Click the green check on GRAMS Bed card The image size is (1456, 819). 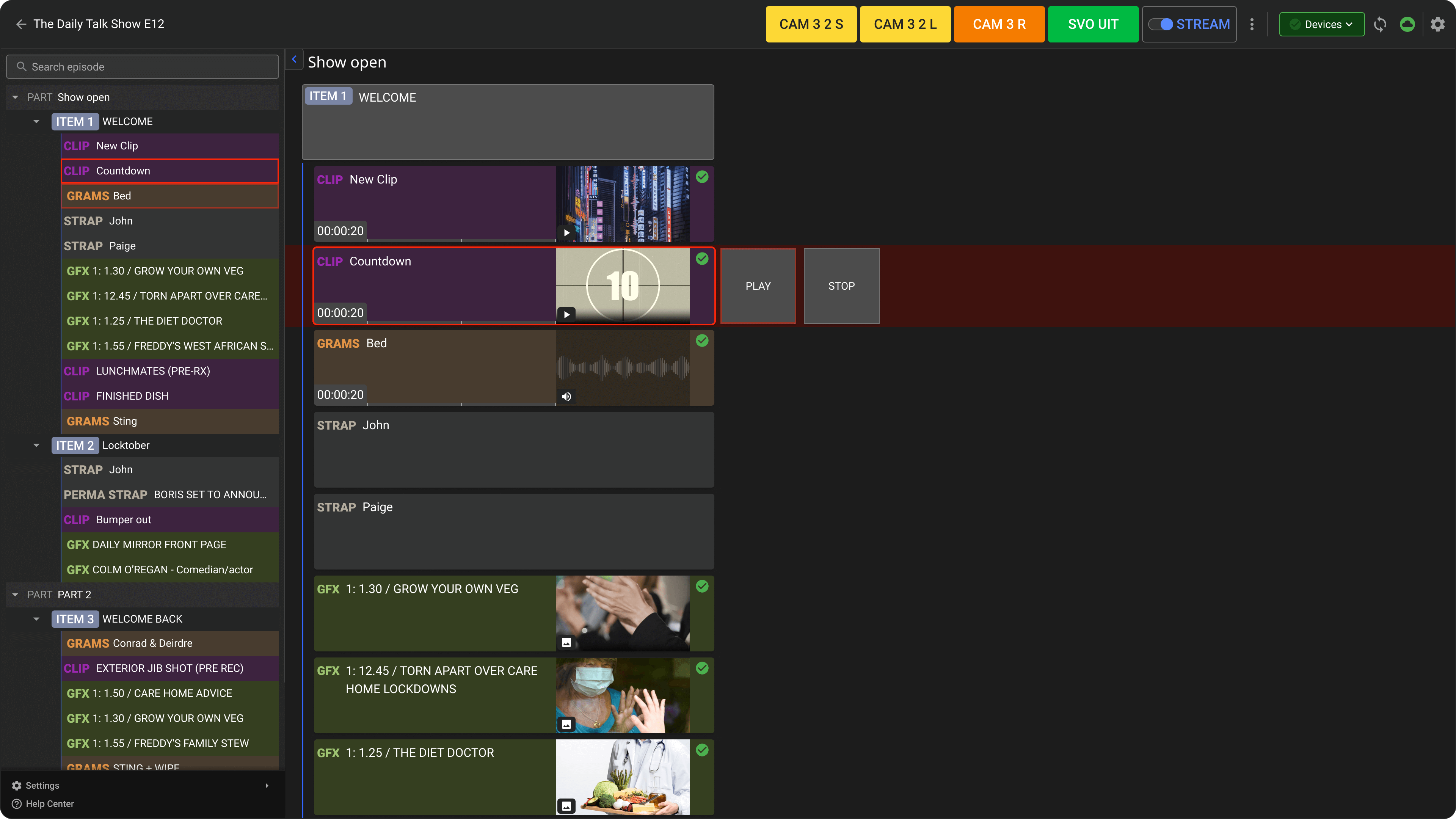click(702, 341)
